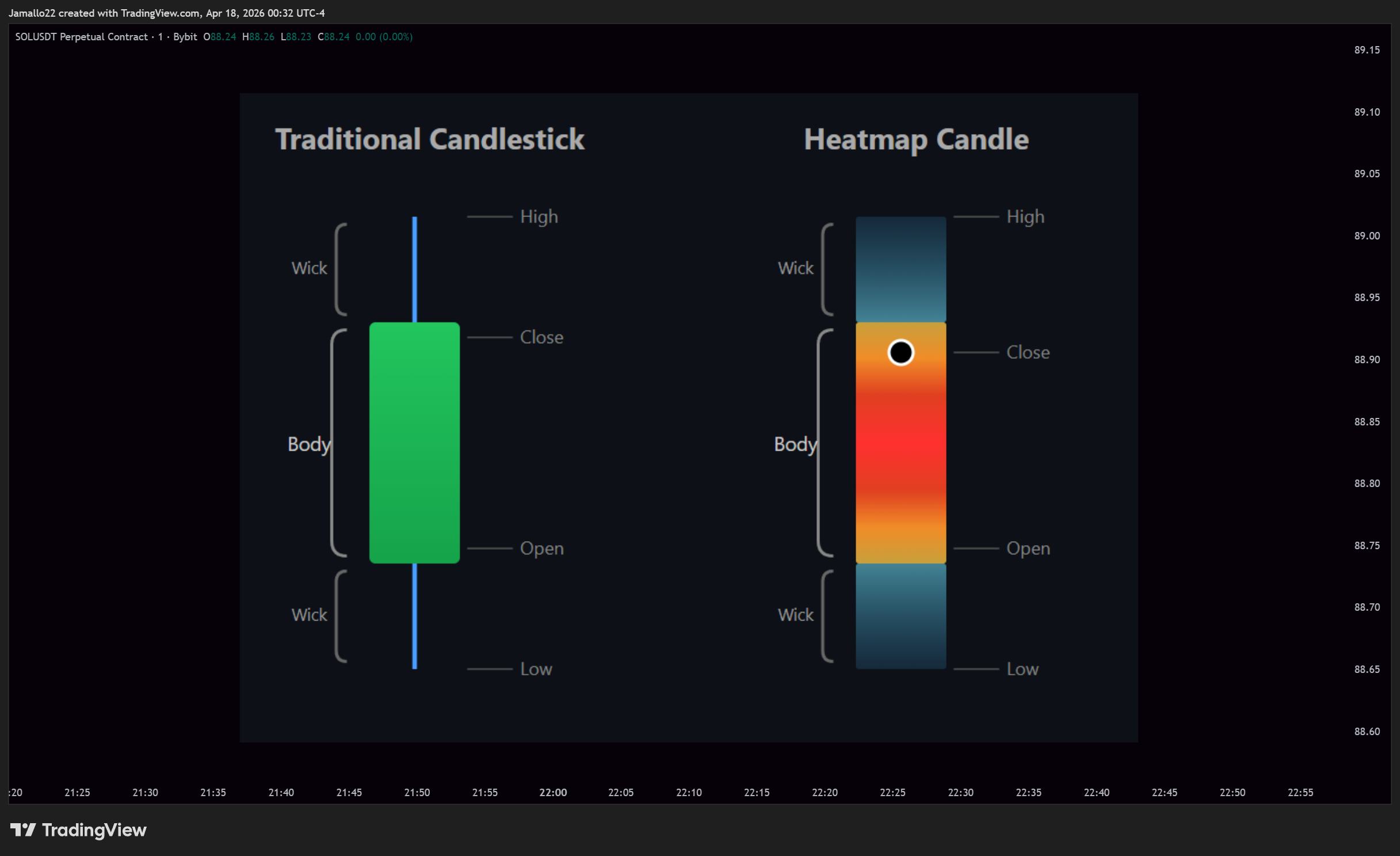Click 22:20 on the time axis
The height and width of the screenshot is (856, 1400).
pos(825,793)
